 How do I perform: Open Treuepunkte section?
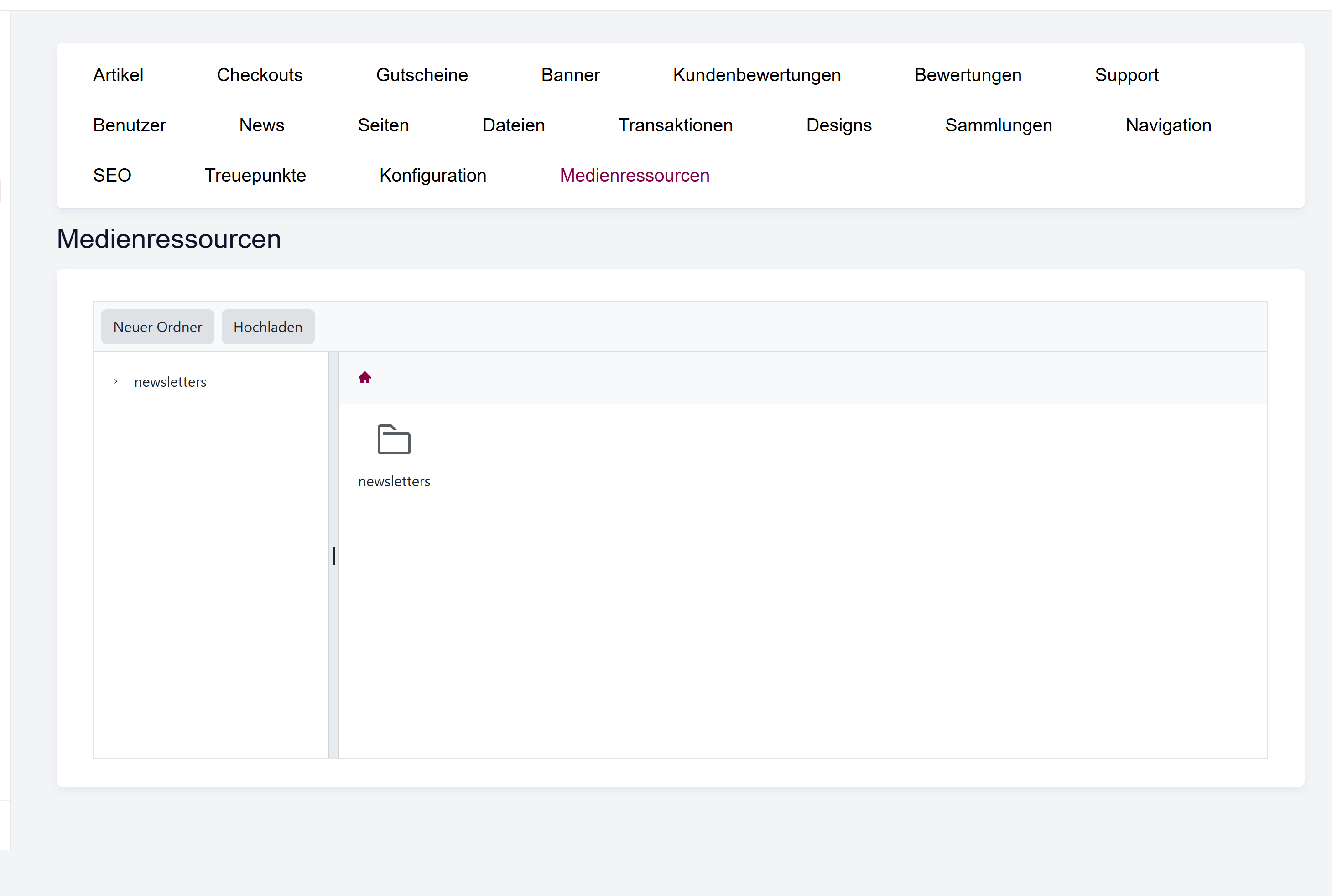(255, 176)
